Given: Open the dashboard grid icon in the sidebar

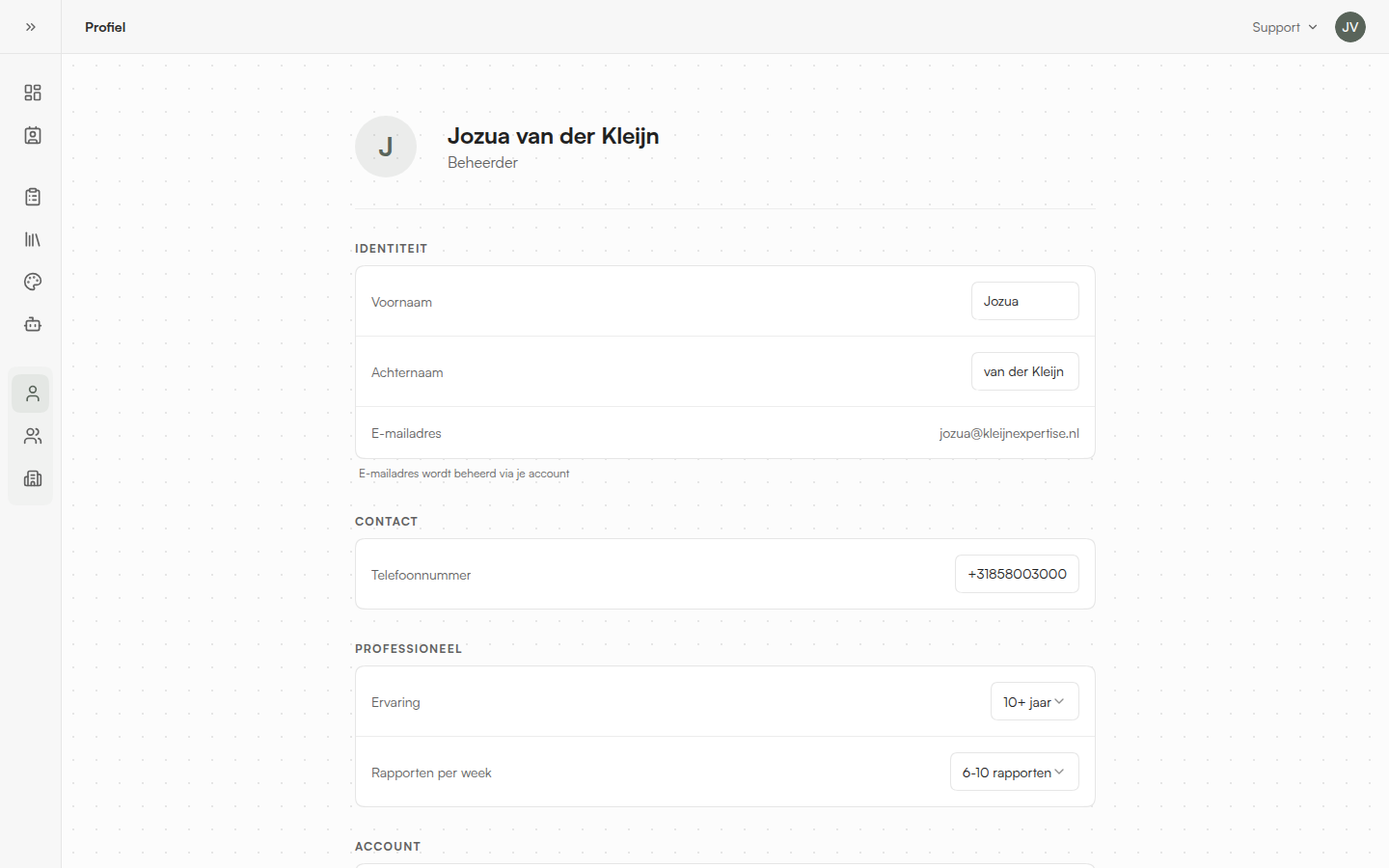Looking at the screenshot, I should [x=33, y=93].
